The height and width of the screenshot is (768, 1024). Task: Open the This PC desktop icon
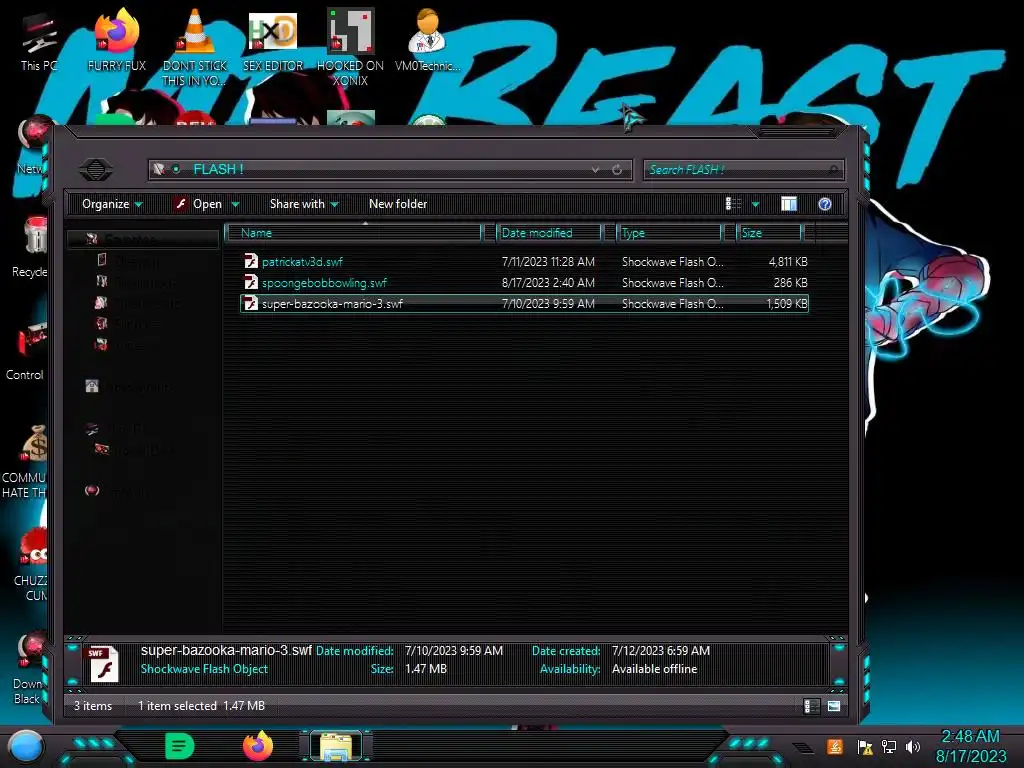click(39, 42)
